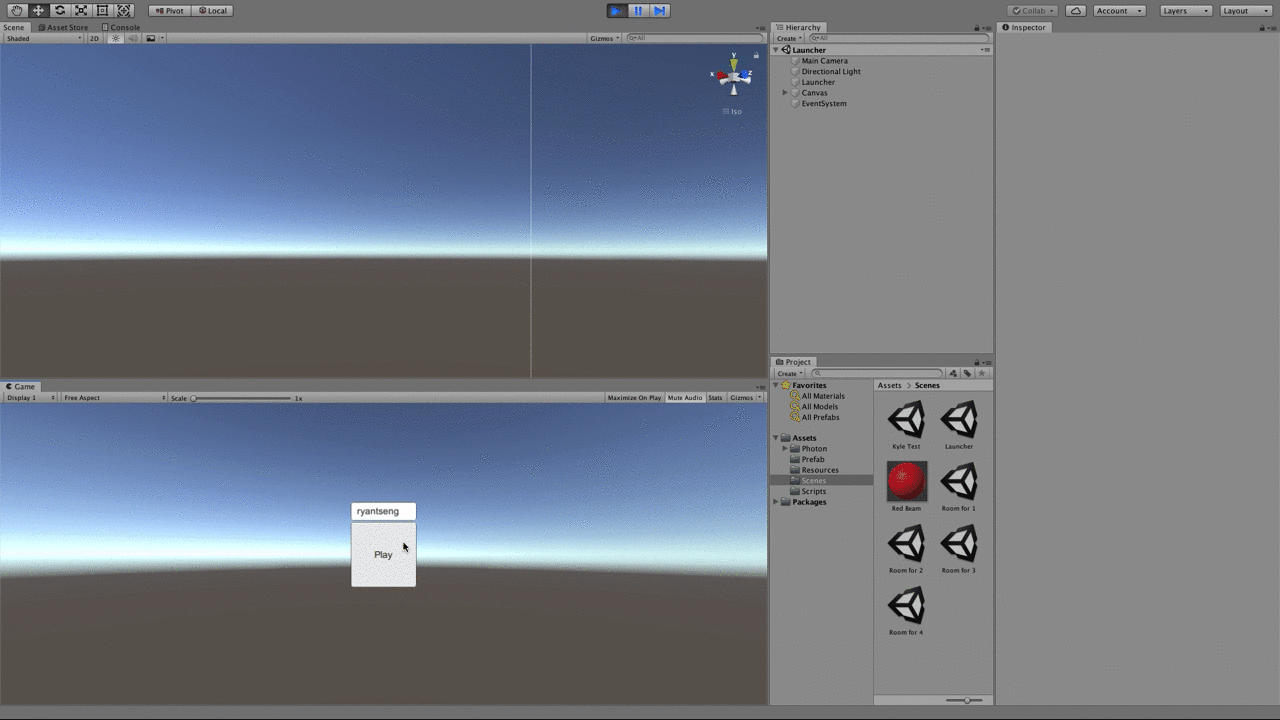This screenshot has height=720, width=1280.
Task: Toggle the Local handle rotation button
Action: (212, 10)
